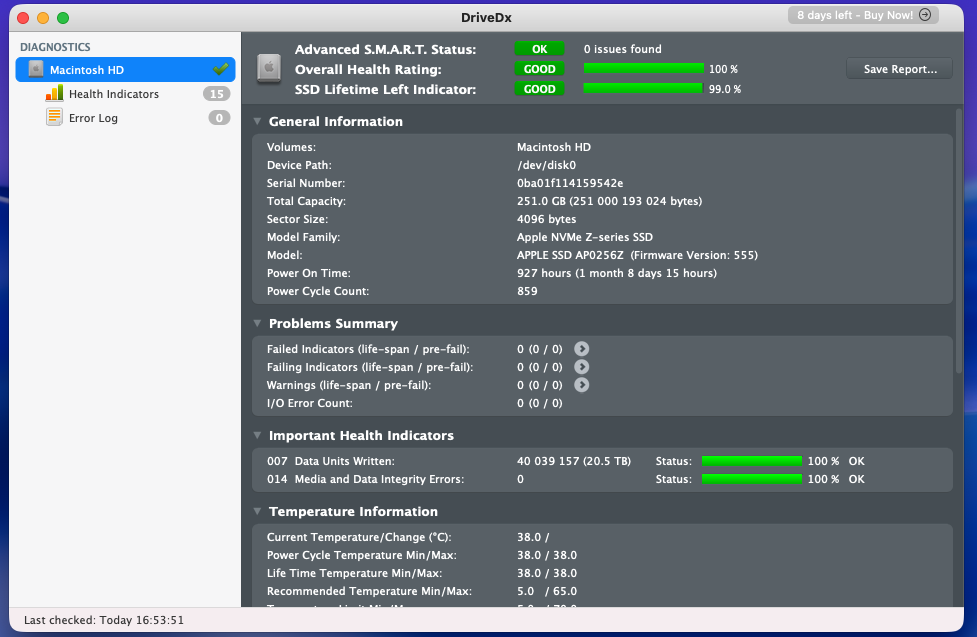Click total capacity value 251.0 GB
977x637 pixels.
(x=609, y=201)
